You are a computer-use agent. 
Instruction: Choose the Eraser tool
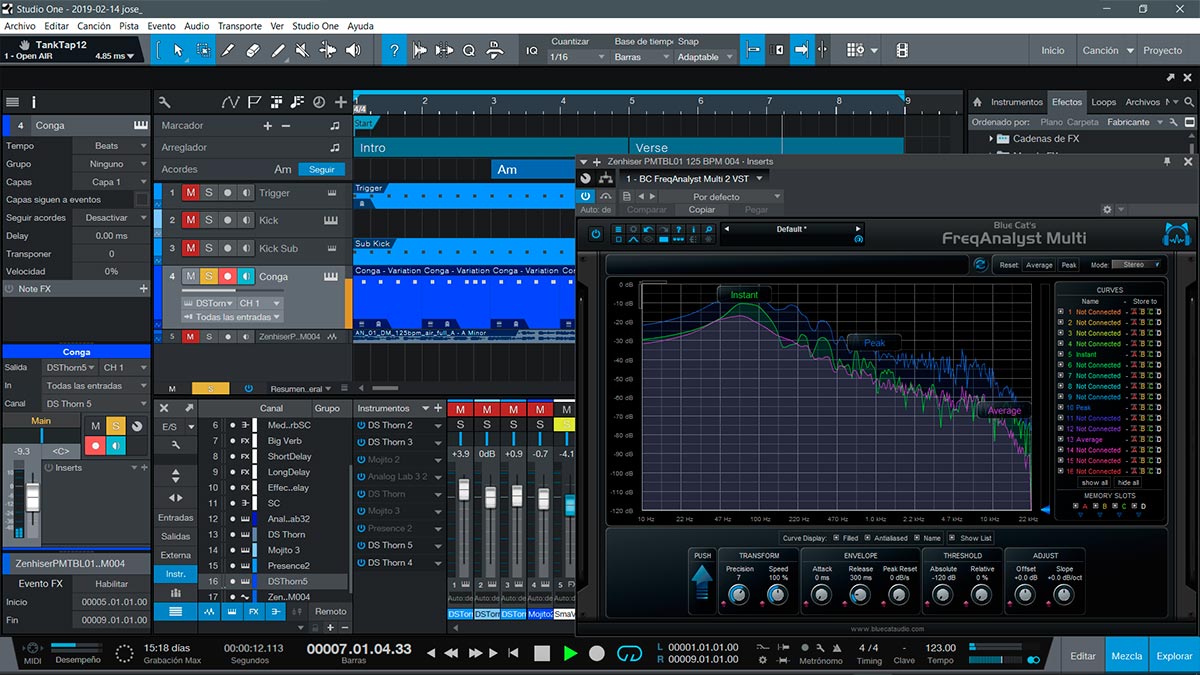[x=253, y=49]
